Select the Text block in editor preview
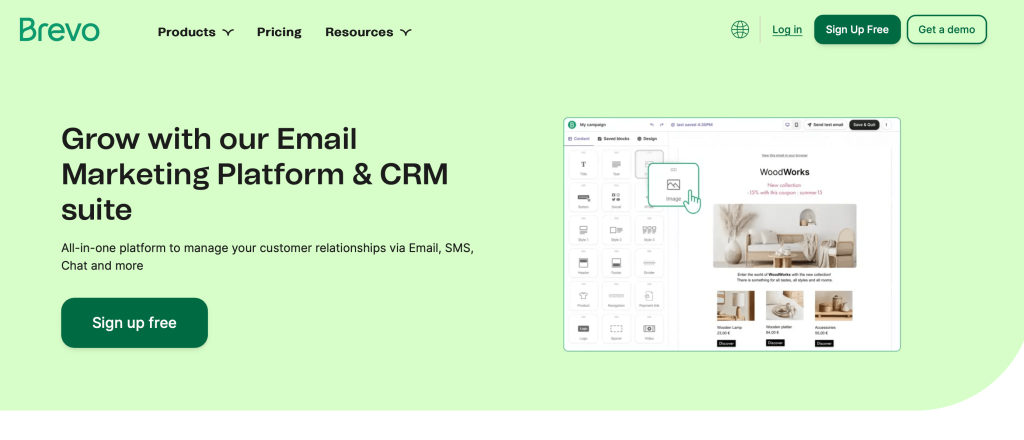 pyautogui.click(x=616, y=165)
